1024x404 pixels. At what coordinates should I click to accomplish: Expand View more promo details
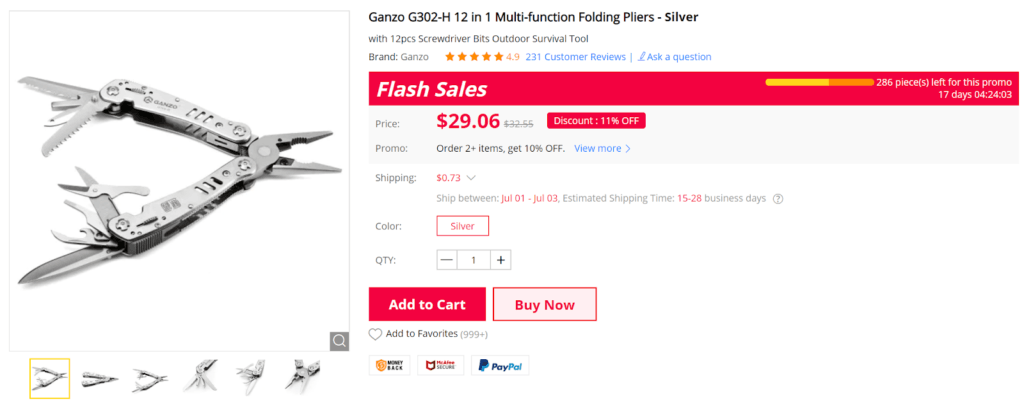point(602,149)
